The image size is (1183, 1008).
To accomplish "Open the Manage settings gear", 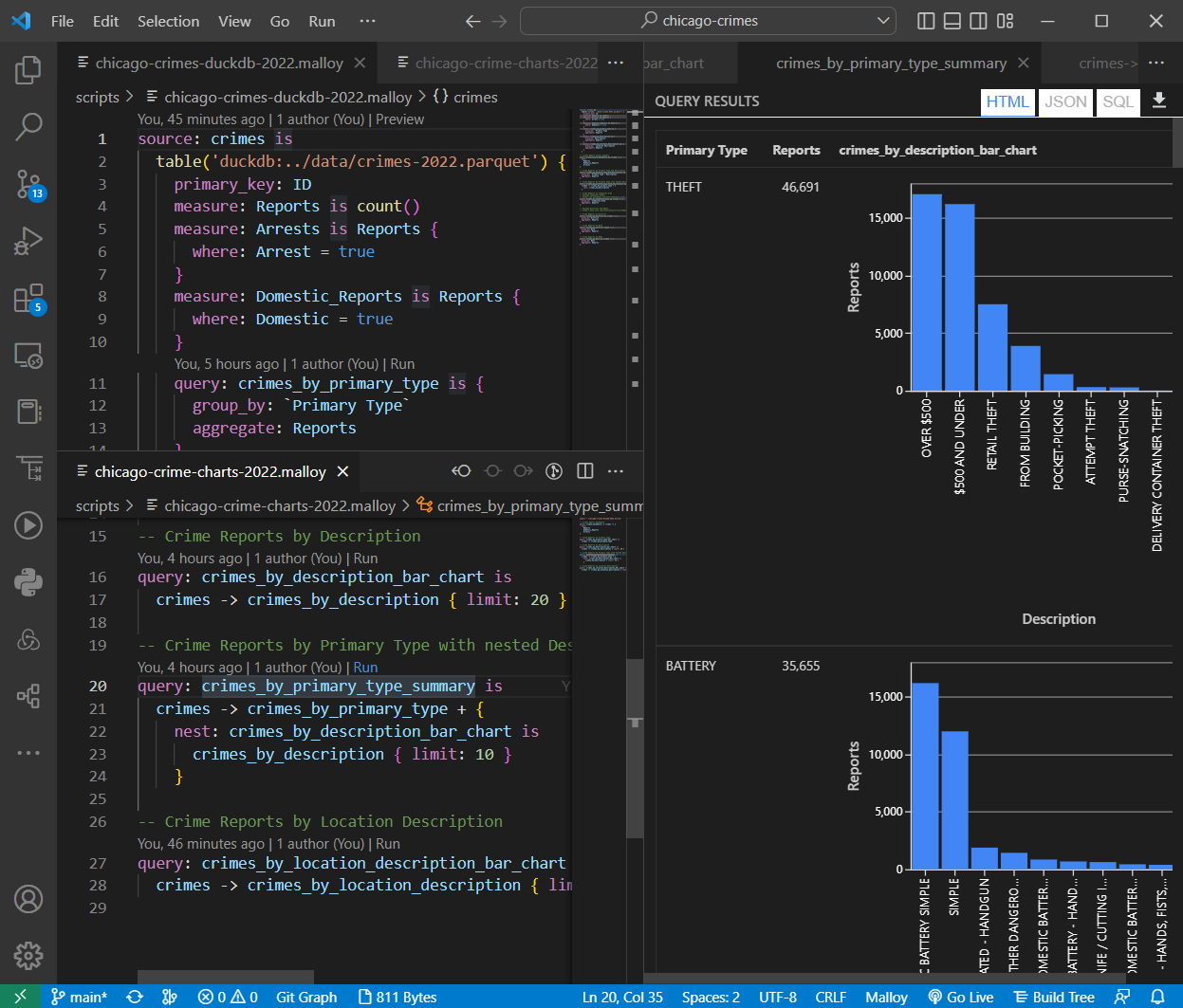I will tap(28, 955).
